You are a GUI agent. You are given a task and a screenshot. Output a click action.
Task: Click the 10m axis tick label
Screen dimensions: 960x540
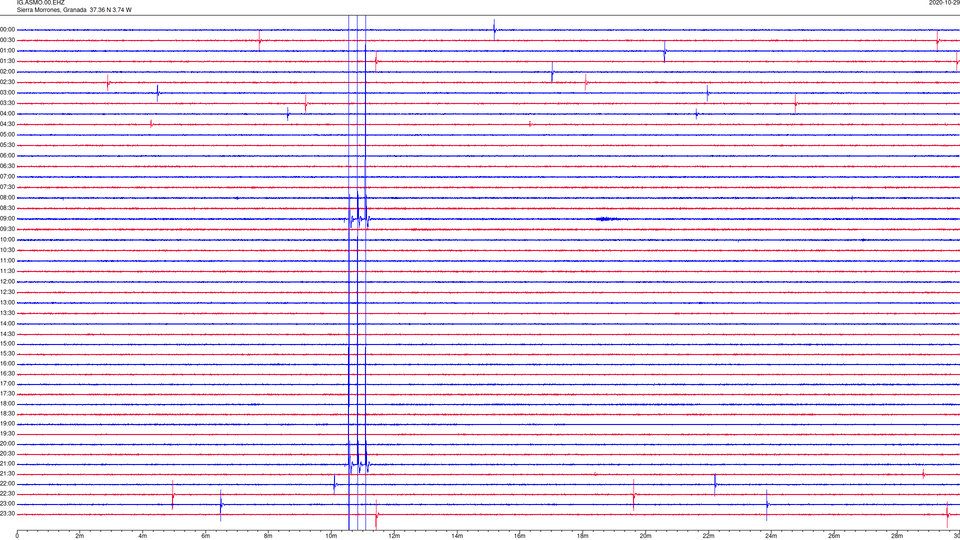click(331, 536)
